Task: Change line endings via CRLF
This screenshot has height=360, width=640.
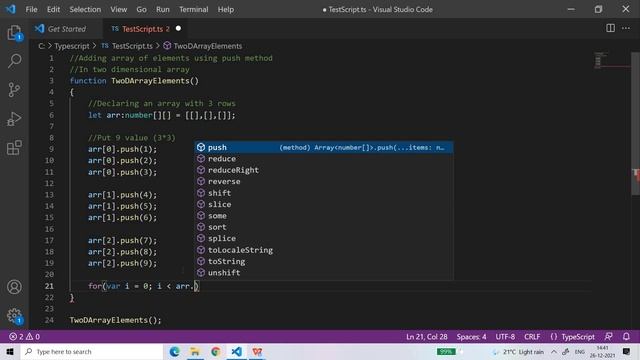Action: pyautogui.click(x=532, y=337)
